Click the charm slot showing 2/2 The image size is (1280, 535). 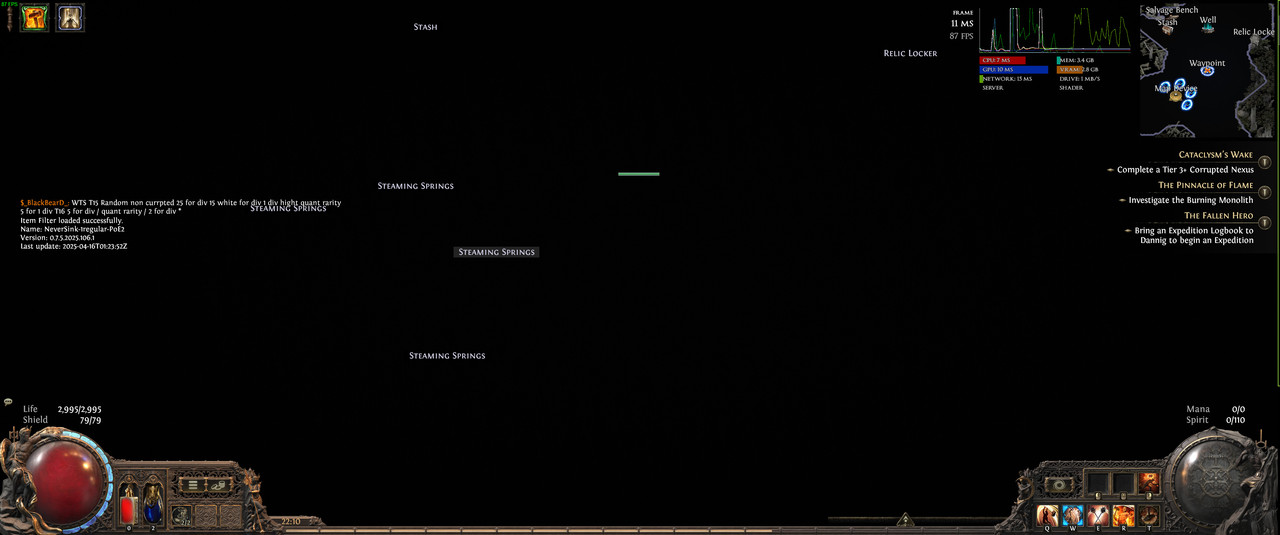coord(182,516)
